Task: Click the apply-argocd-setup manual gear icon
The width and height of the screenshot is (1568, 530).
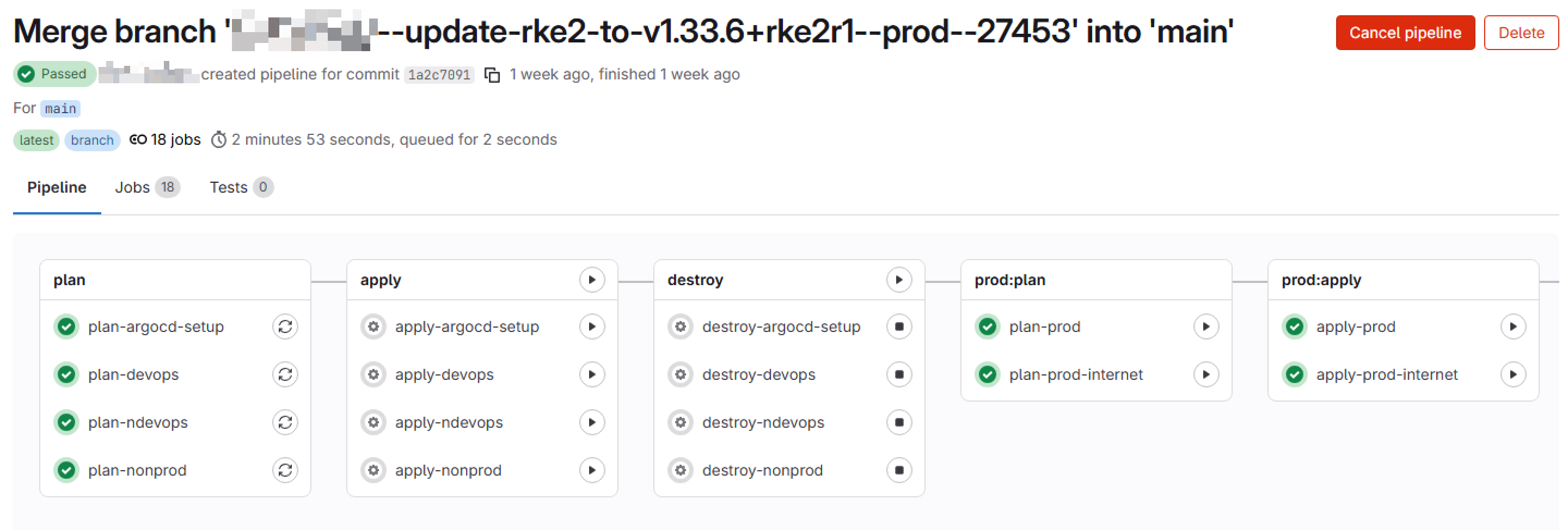Action: (x=373, y=326)
